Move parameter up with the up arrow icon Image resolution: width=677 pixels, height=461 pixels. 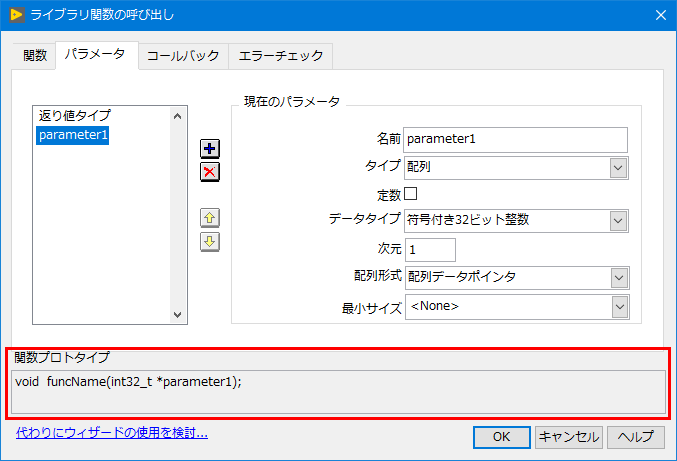(210, 218)
